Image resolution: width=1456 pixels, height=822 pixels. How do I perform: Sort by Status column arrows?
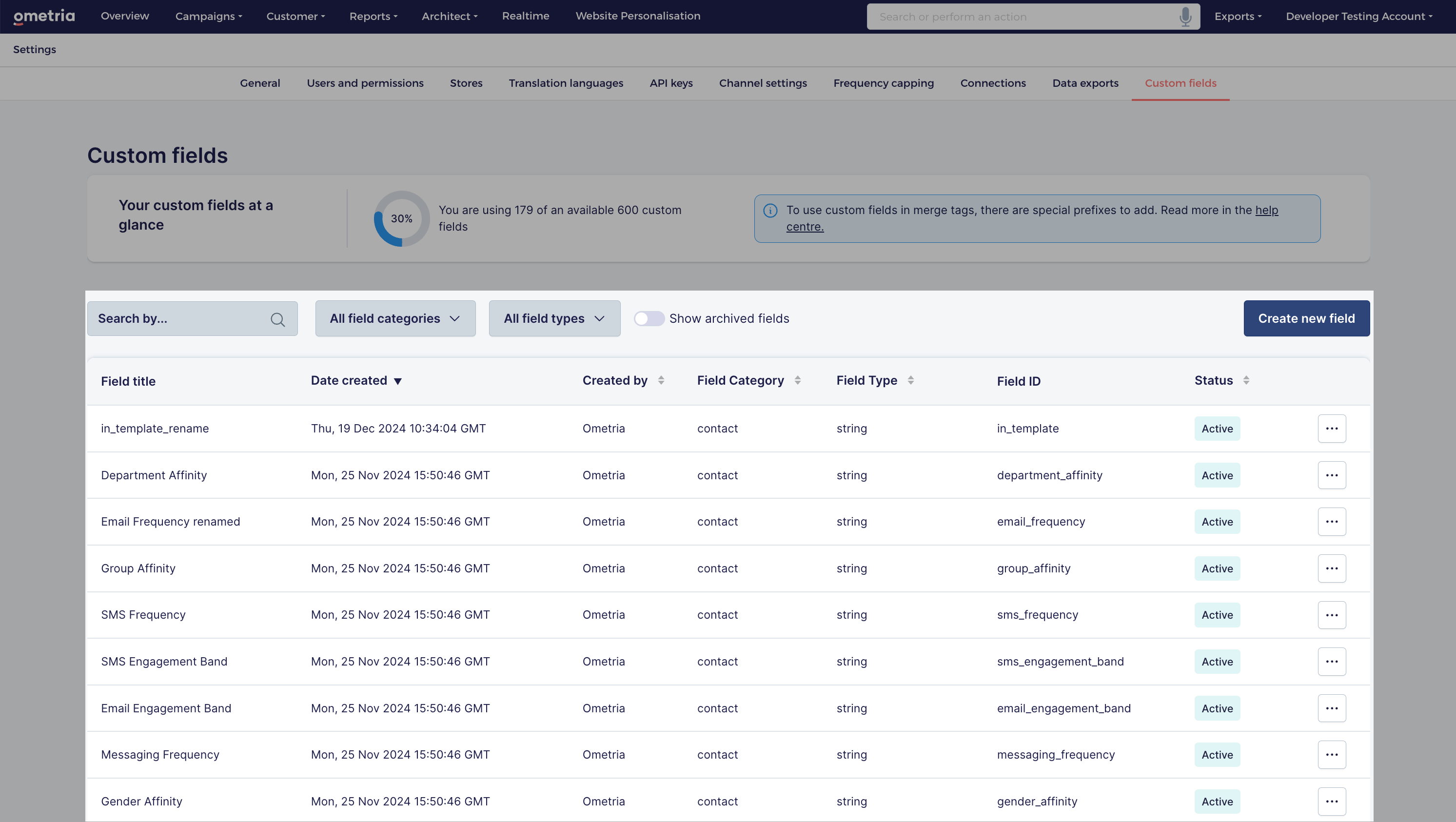pos(1246,380)
